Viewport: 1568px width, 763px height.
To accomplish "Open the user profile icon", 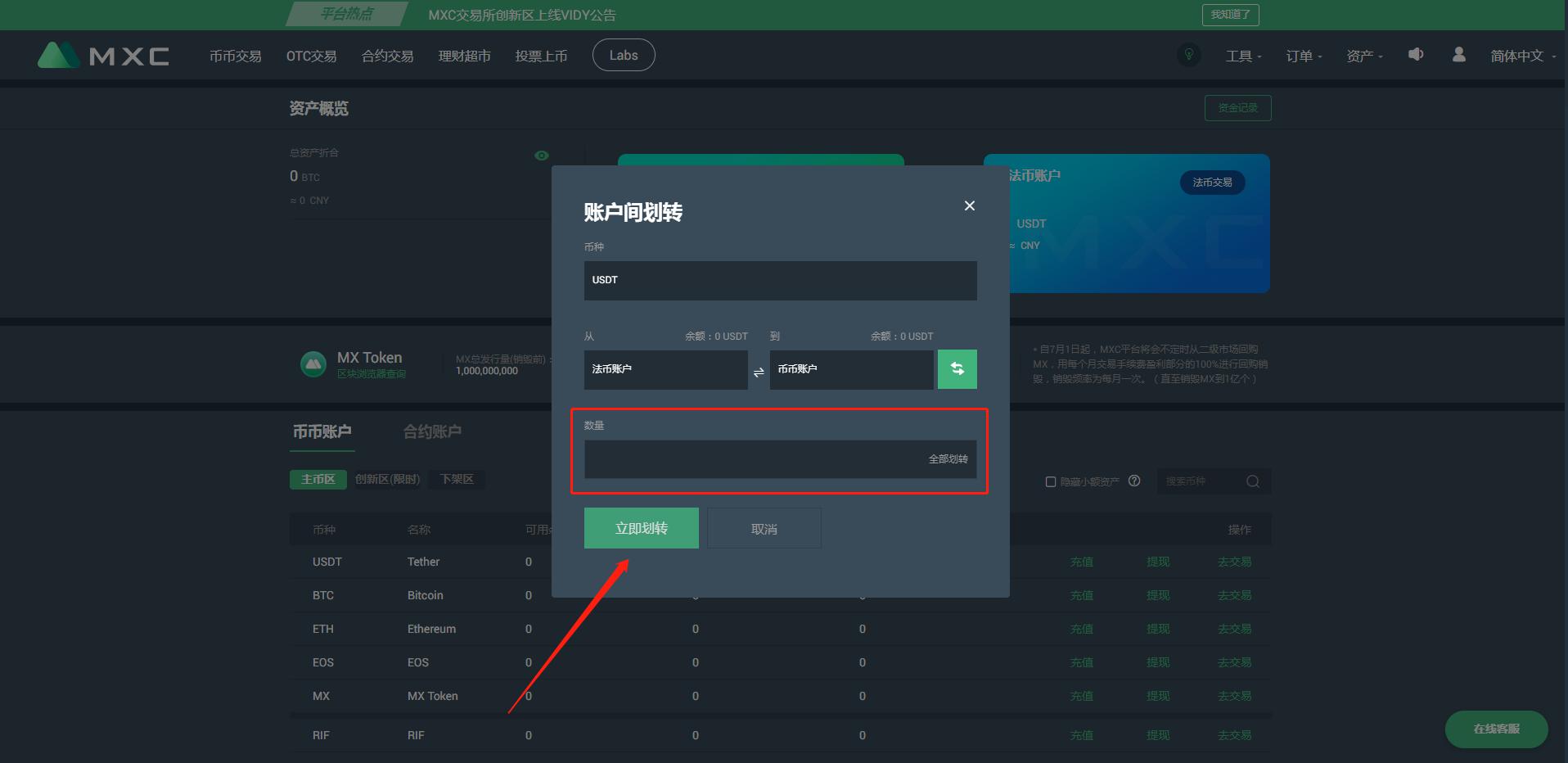I will point(1458,54).
